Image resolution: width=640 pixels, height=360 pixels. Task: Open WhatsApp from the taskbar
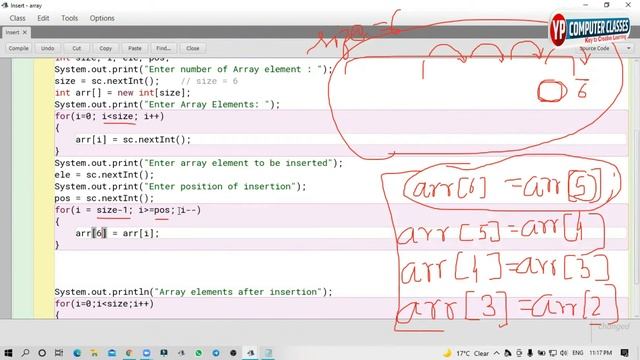tap(198, 353)
